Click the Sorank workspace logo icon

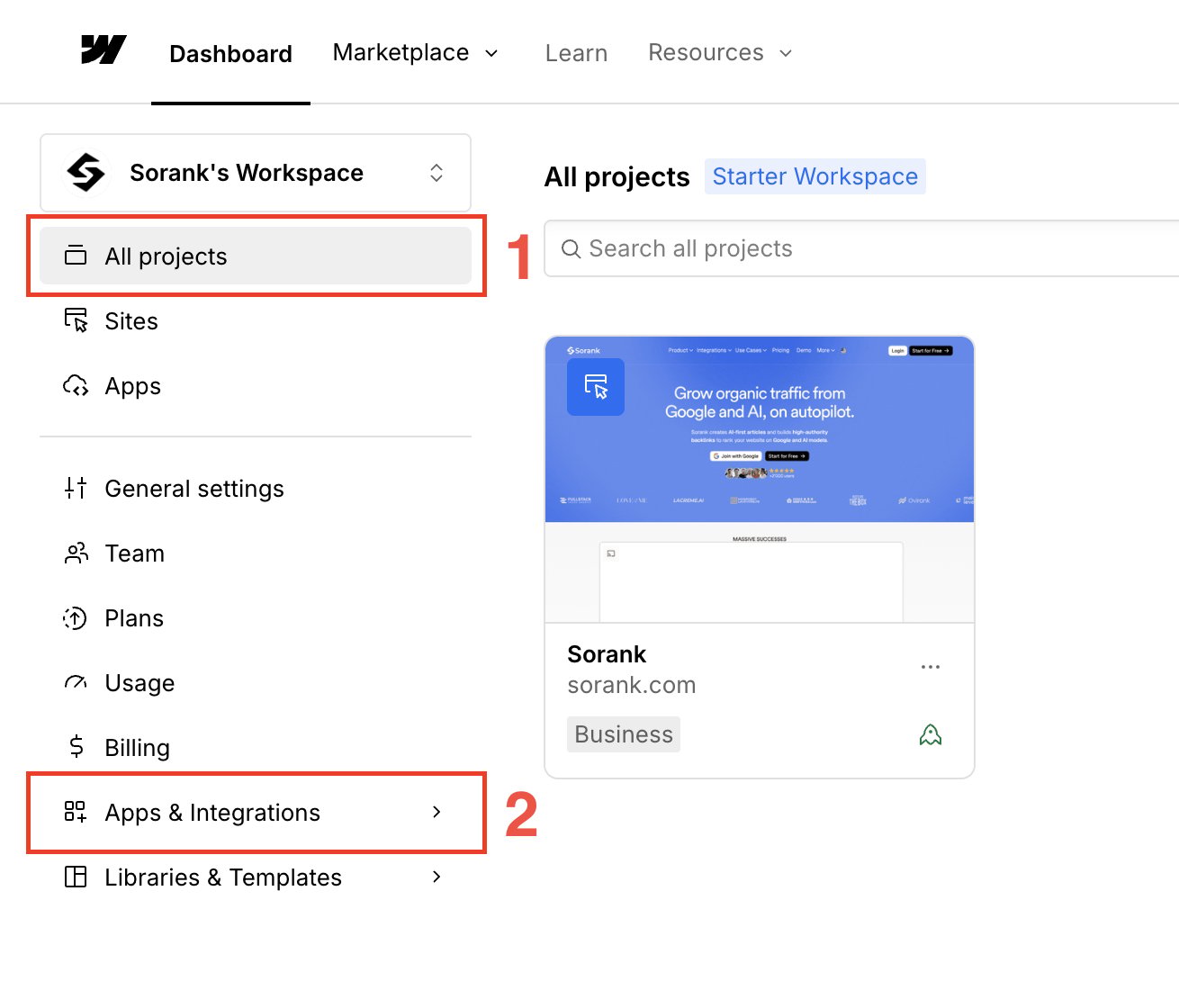[86, 172]
